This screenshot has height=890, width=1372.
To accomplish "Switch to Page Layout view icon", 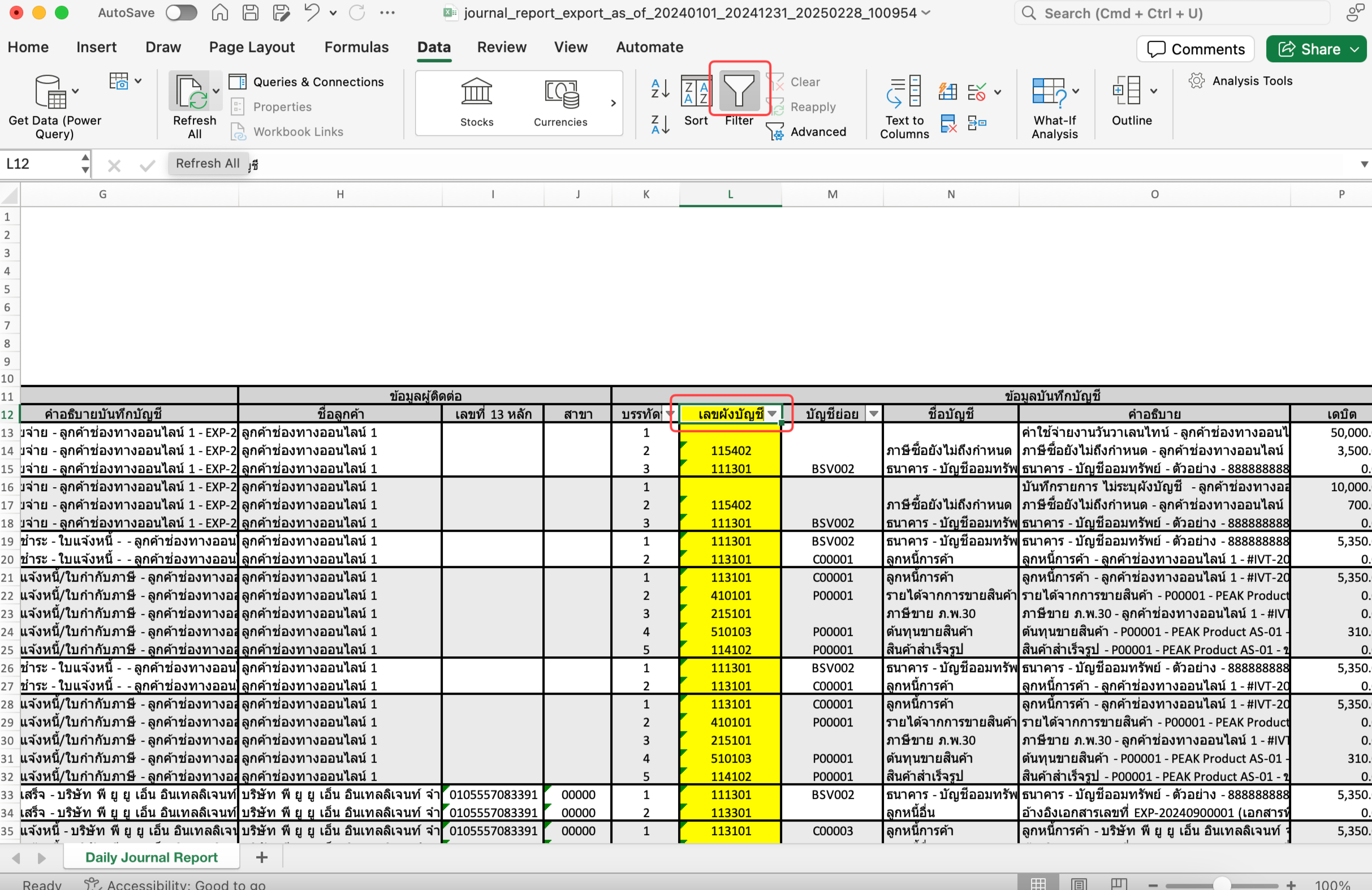I will tap(1078, 883).
